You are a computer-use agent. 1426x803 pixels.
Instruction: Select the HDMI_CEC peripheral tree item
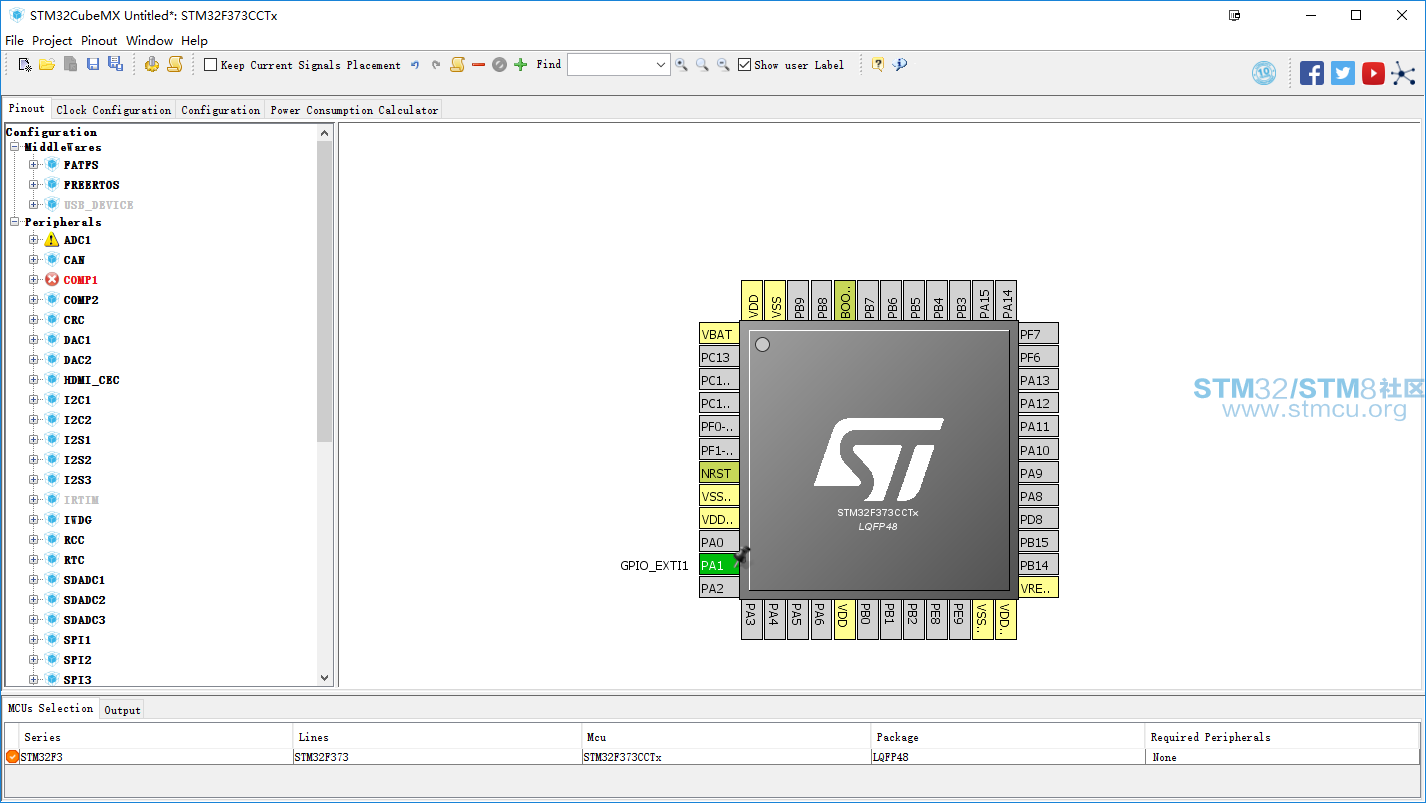tap(91, 380)
